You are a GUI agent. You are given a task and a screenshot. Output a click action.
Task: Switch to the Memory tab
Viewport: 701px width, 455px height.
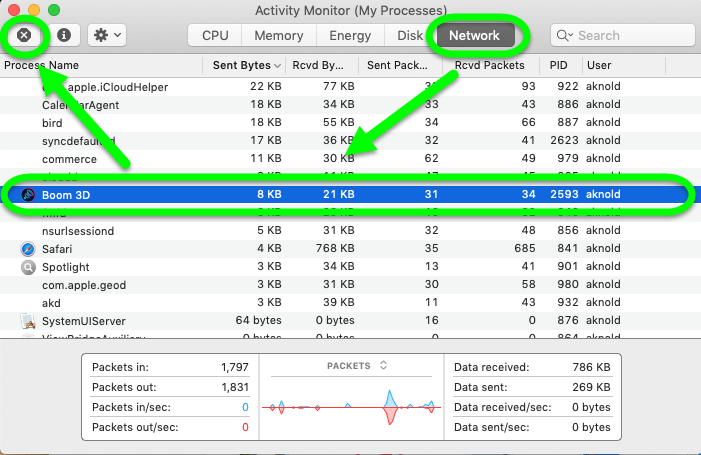click(x=278, y=35)
